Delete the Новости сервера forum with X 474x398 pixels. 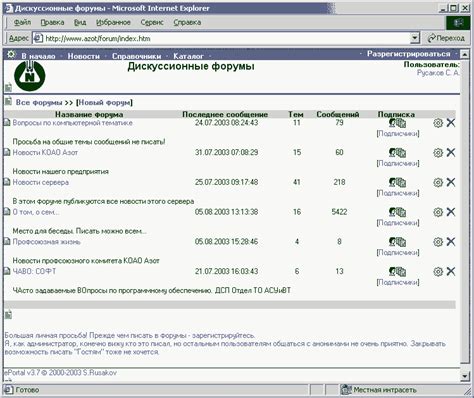(x=451, y=182)
